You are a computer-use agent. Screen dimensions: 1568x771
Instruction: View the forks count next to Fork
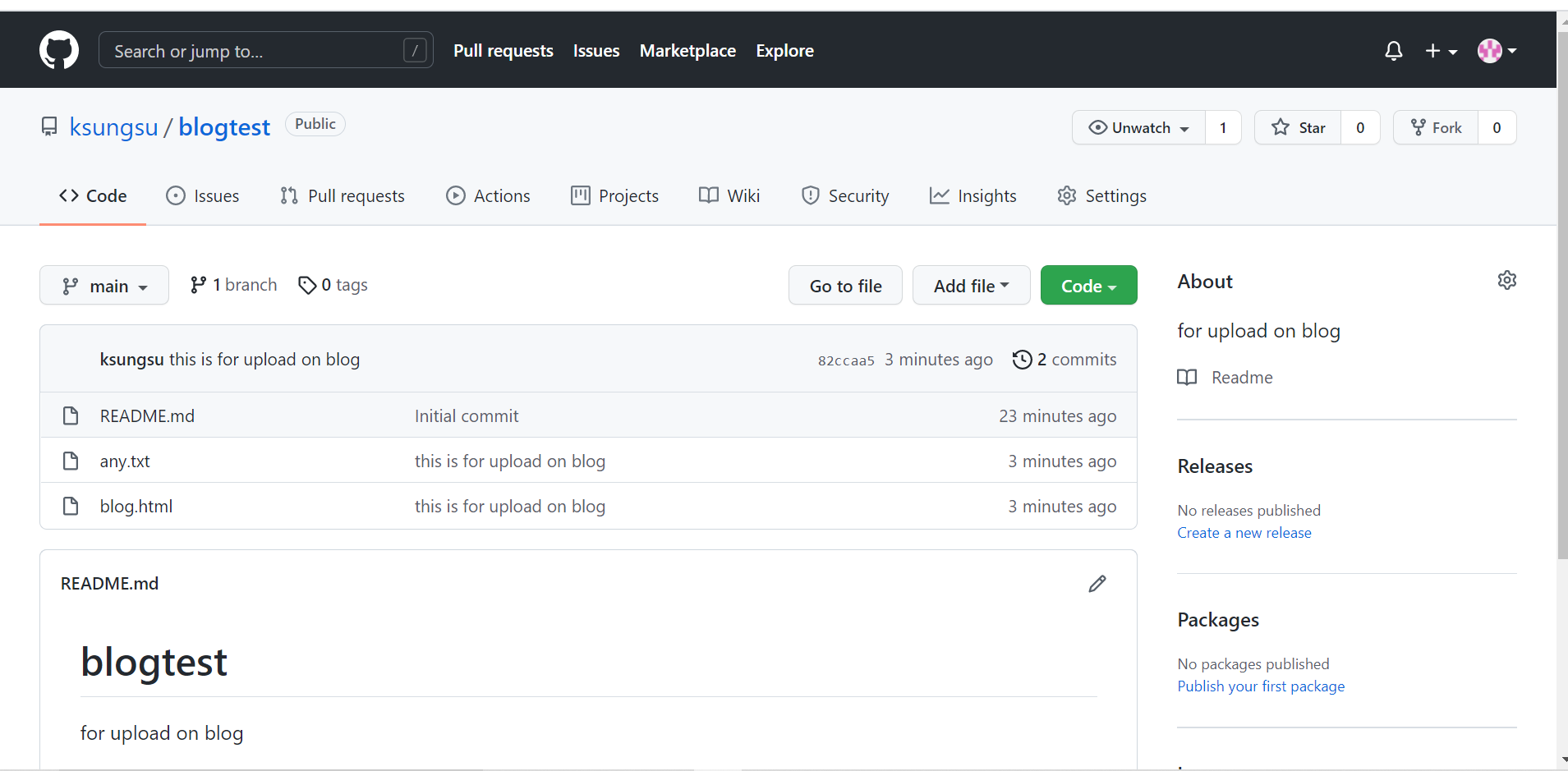(1497, 127)
